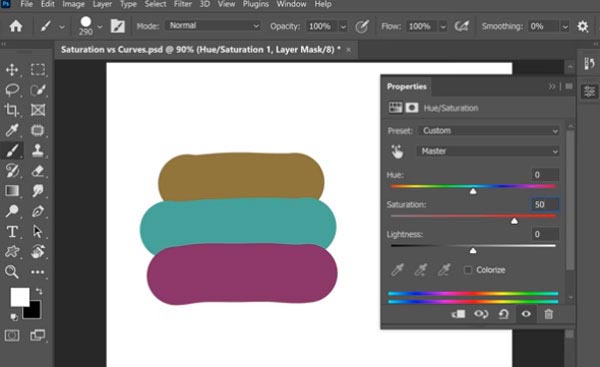Select the Frame tool
Image resolution: width=600 pixels, height=367 pixels.
coord(38,110)
